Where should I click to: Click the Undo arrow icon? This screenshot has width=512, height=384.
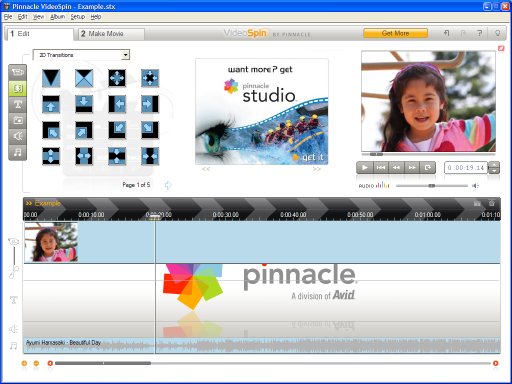point(447,33)
